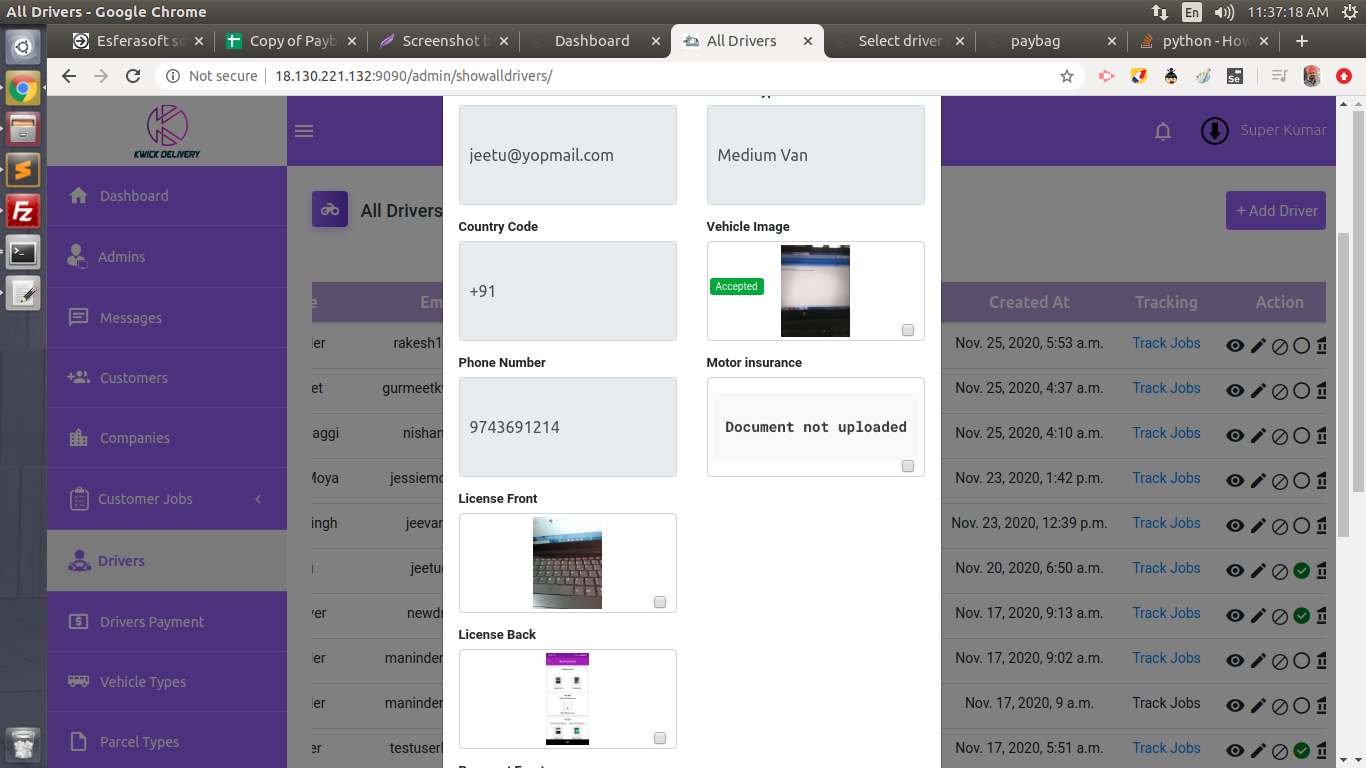The height and width of the screenshot is (768, 1366).
Task: Open Drivers Payment in the sidebar
Action: [x=152, y=622]
